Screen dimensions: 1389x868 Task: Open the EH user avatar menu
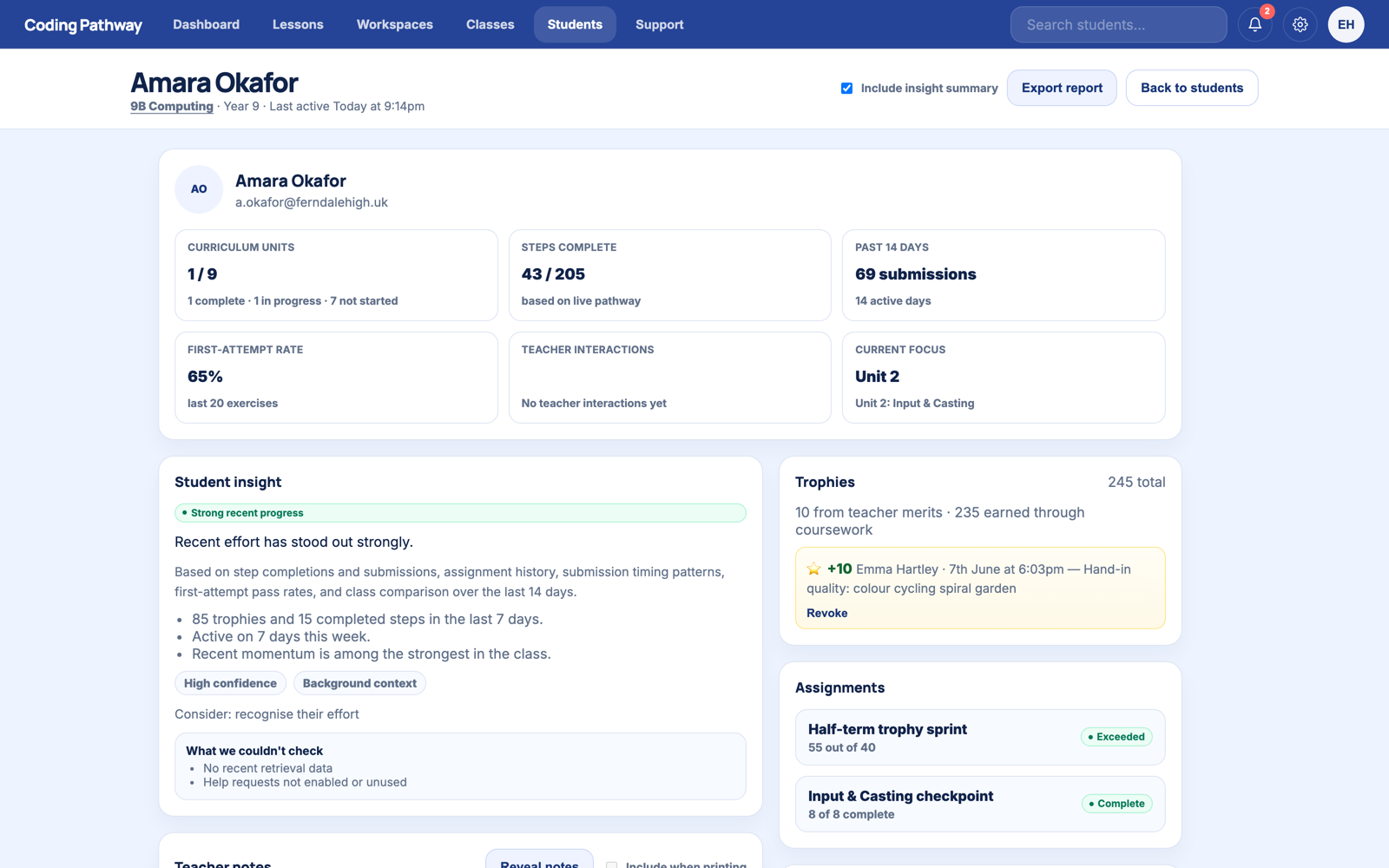pyautogui.click(x=1346, y=24)
